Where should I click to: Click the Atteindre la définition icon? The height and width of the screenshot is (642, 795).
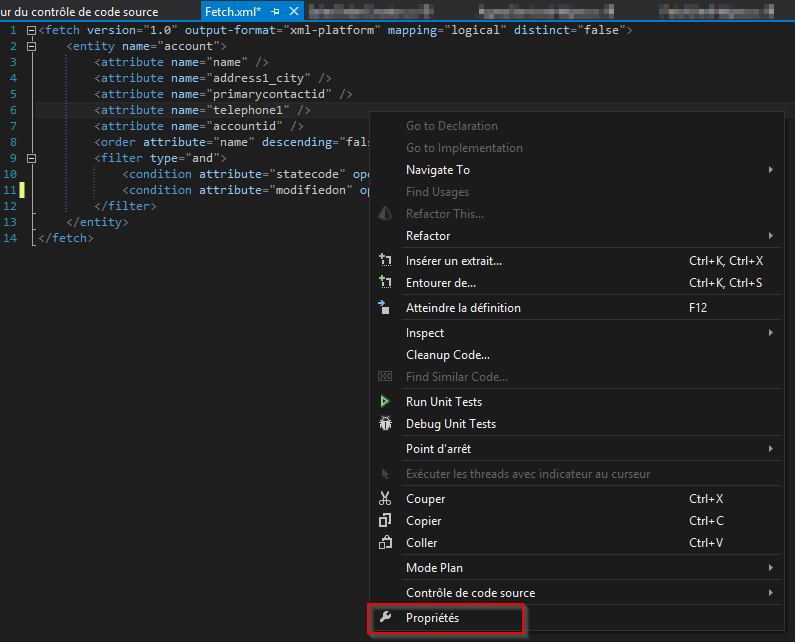click(x=384, y=307)
